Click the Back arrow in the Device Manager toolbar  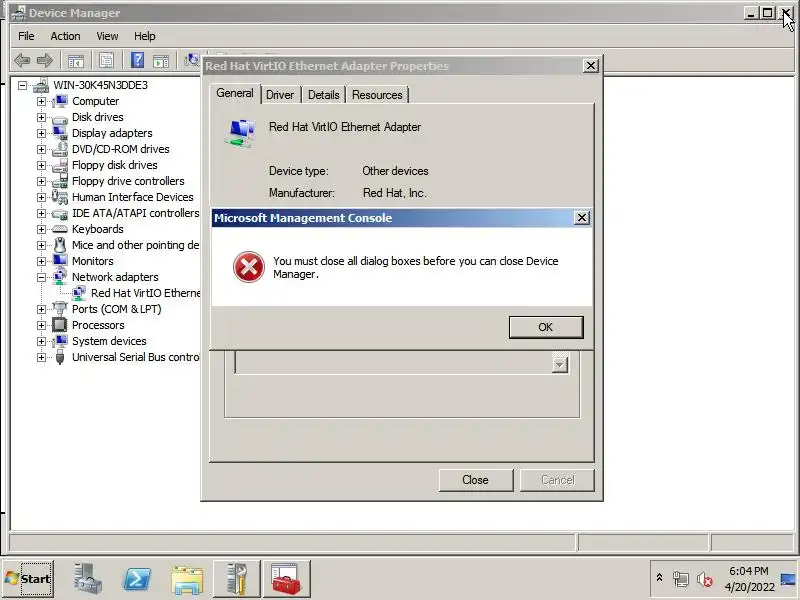(x=22, y=61)
